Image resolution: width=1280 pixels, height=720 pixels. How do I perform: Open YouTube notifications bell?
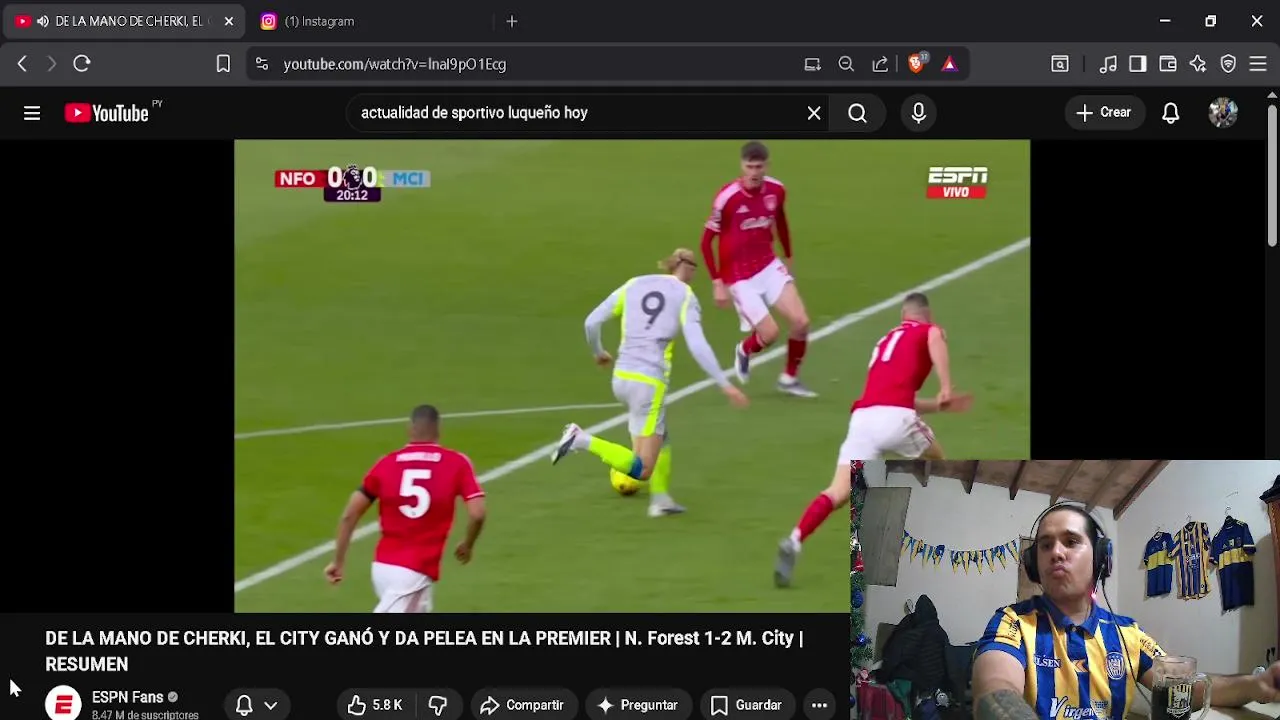tap(1171, 113)
